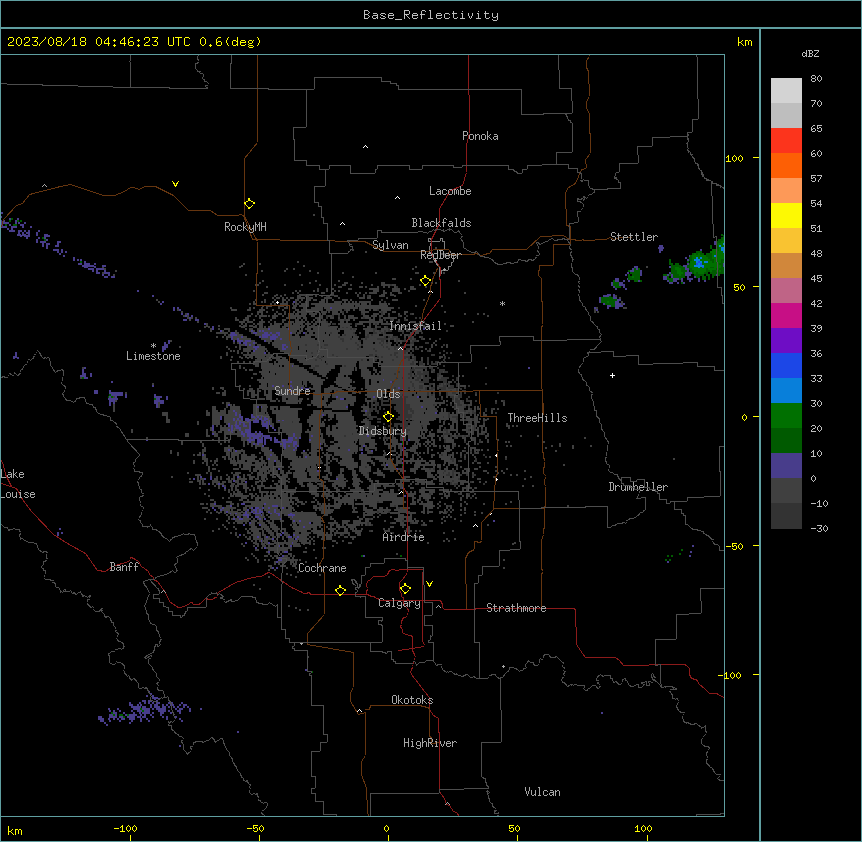Click the orange 57 dBZ legend swatch

[x=786, y=165]
